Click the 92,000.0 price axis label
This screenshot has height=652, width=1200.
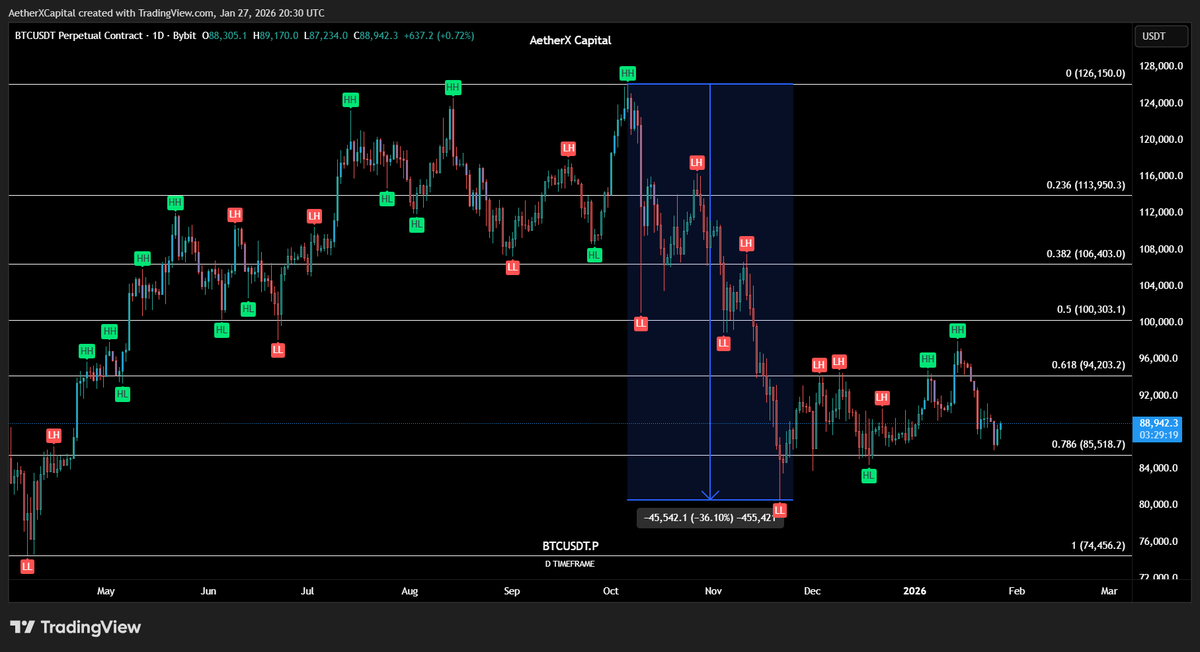(x=1160, y=396)
